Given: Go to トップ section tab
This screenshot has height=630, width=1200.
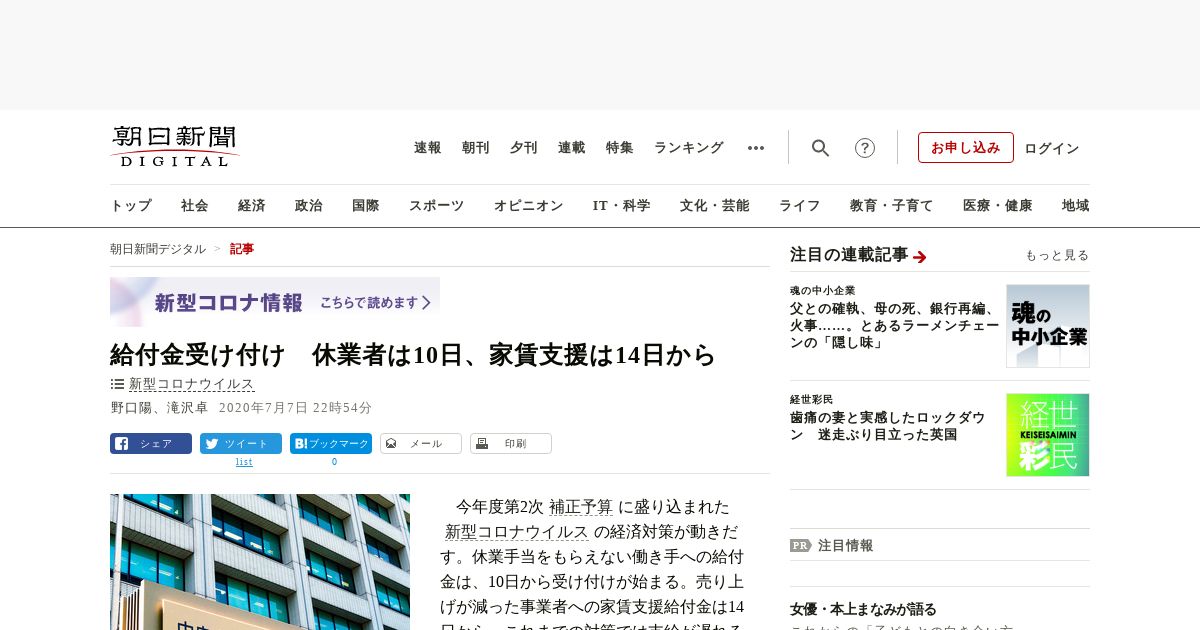Looking at the screenshot, I should click(131, 206).
